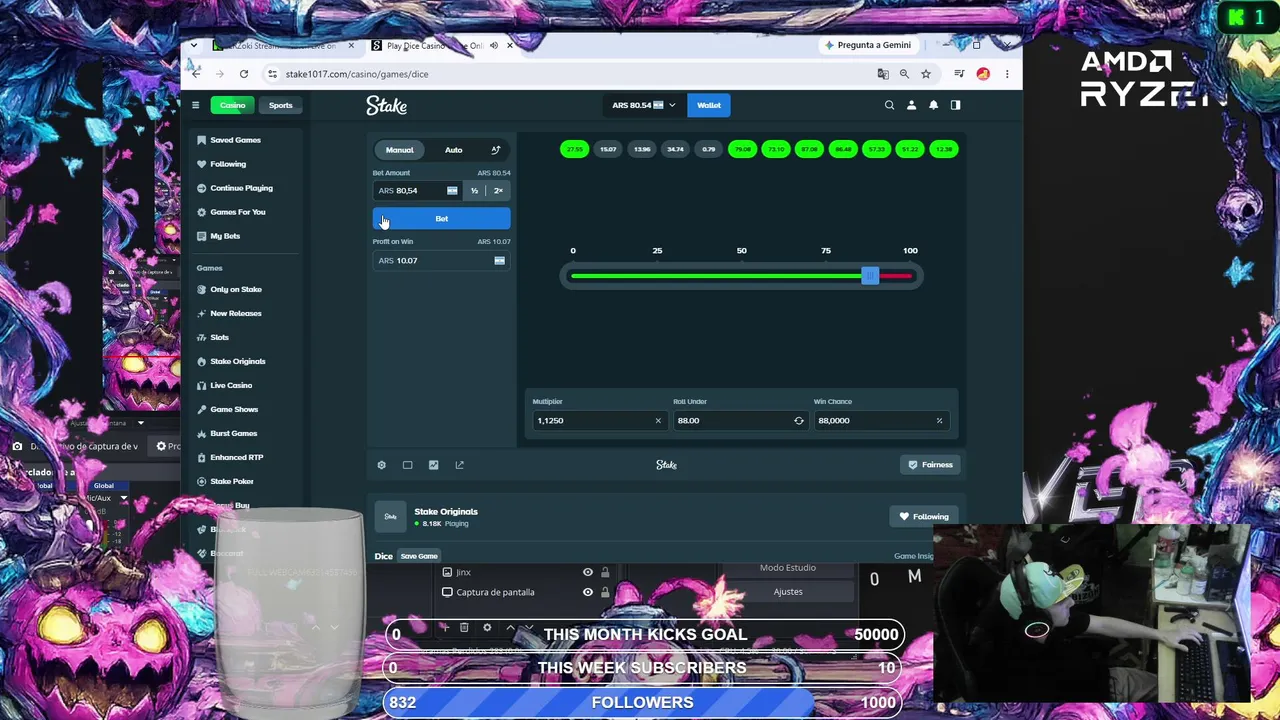The height and width of the screenshot is (720, 1280).
Task: Expand the ARS 80.54 balance dropdown
Action: 644,105
